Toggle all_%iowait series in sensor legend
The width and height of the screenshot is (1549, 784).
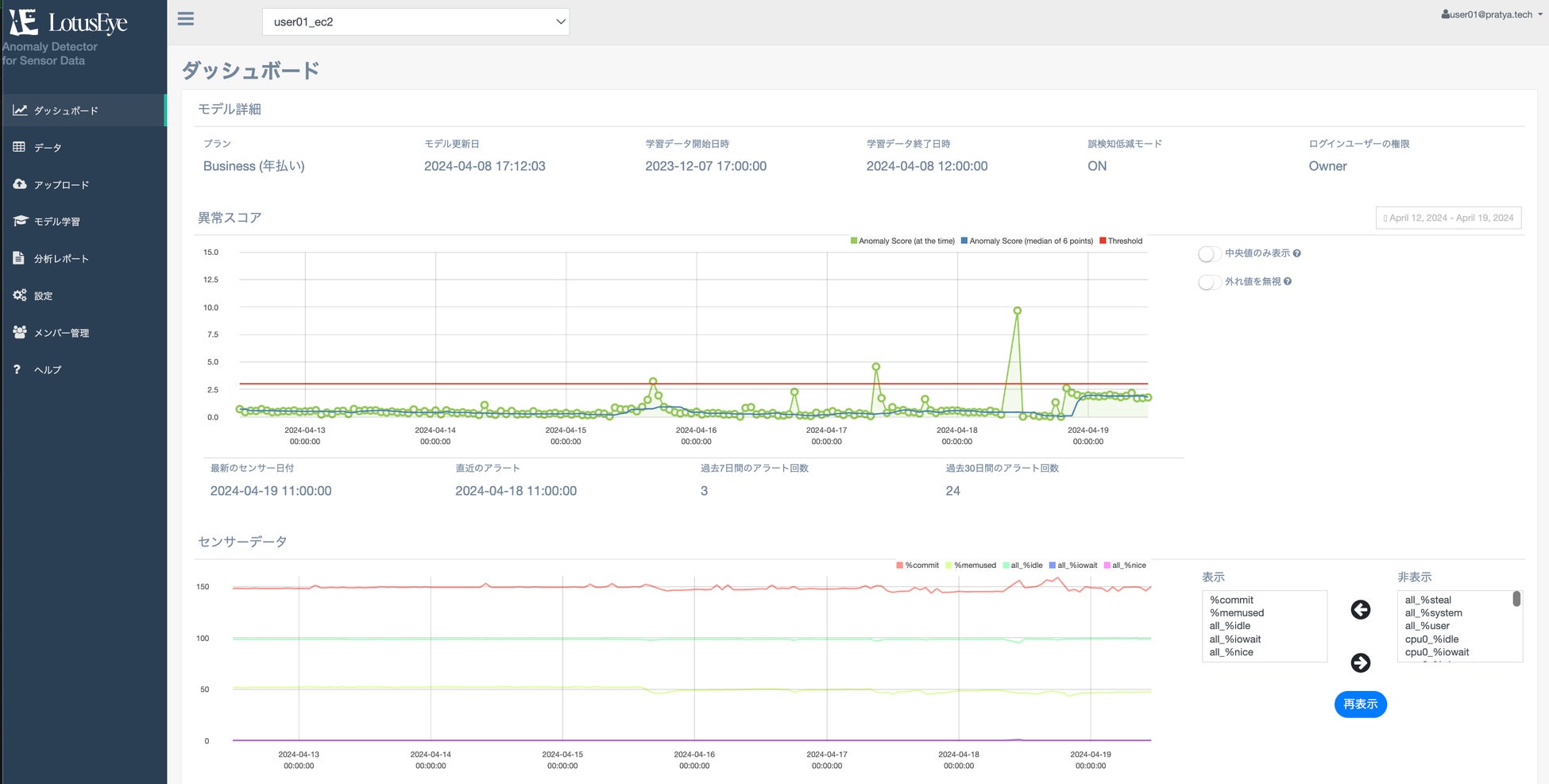[1073, 566]
